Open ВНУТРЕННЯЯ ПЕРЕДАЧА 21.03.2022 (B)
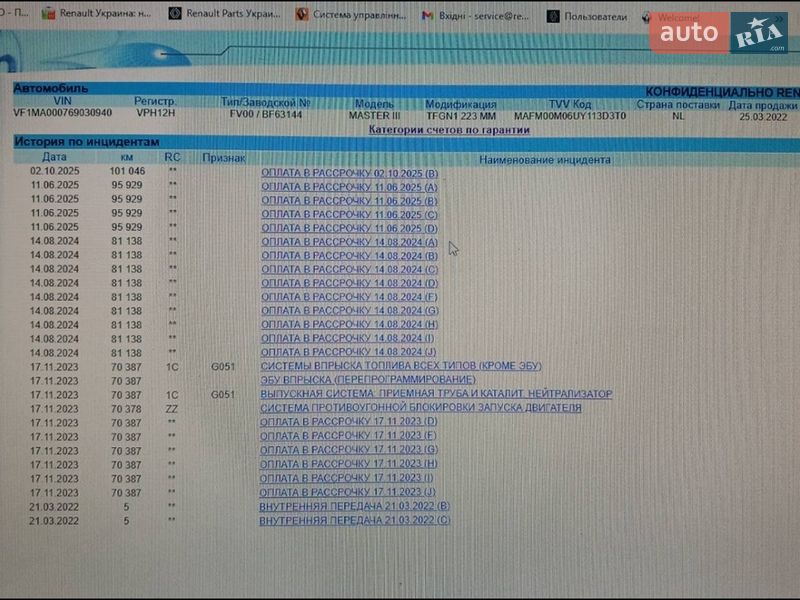 click(x=355, y=506)
